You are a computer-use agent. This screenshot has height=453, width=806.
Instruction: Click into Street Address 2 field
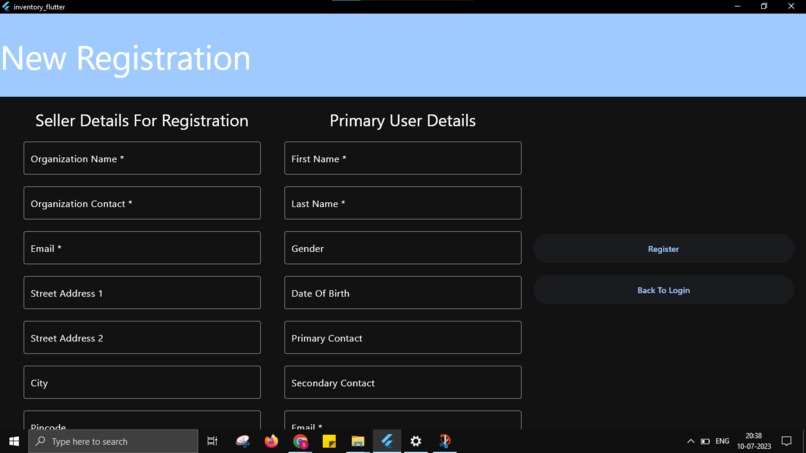point(142,337)
